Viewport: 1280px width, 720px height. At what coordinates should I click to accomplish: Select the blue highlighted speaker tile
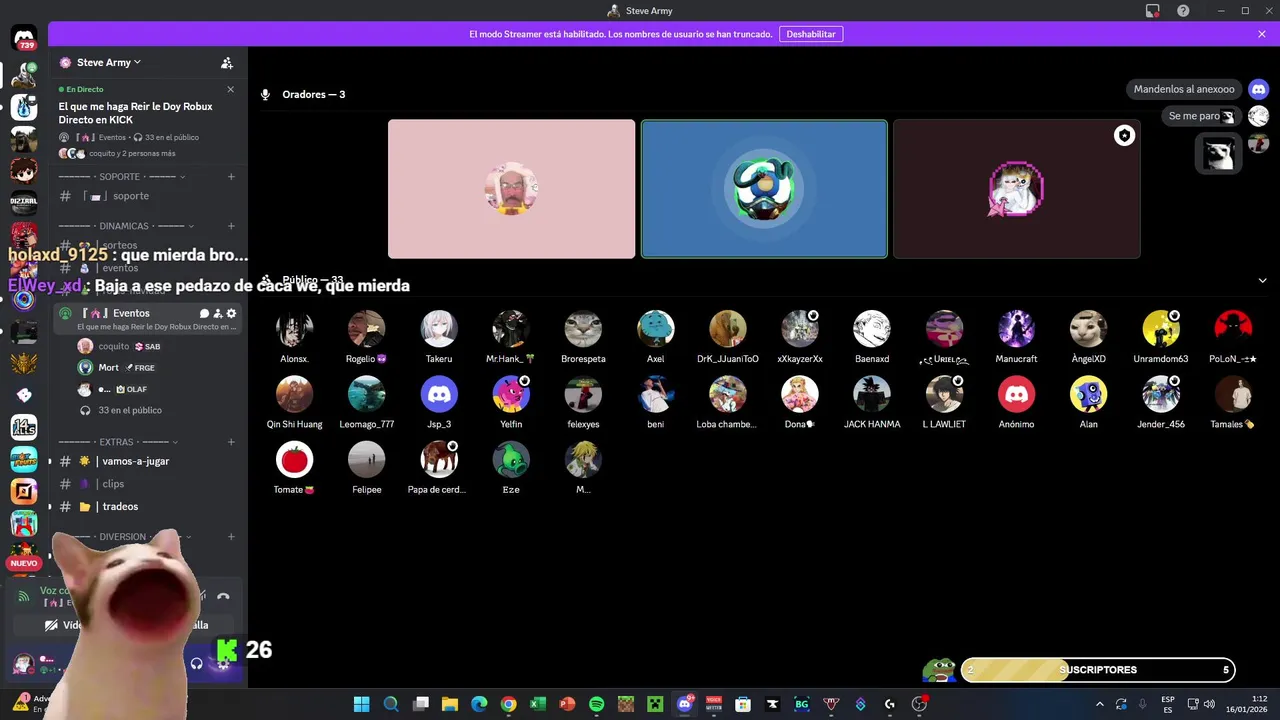(x=764, y=189)
